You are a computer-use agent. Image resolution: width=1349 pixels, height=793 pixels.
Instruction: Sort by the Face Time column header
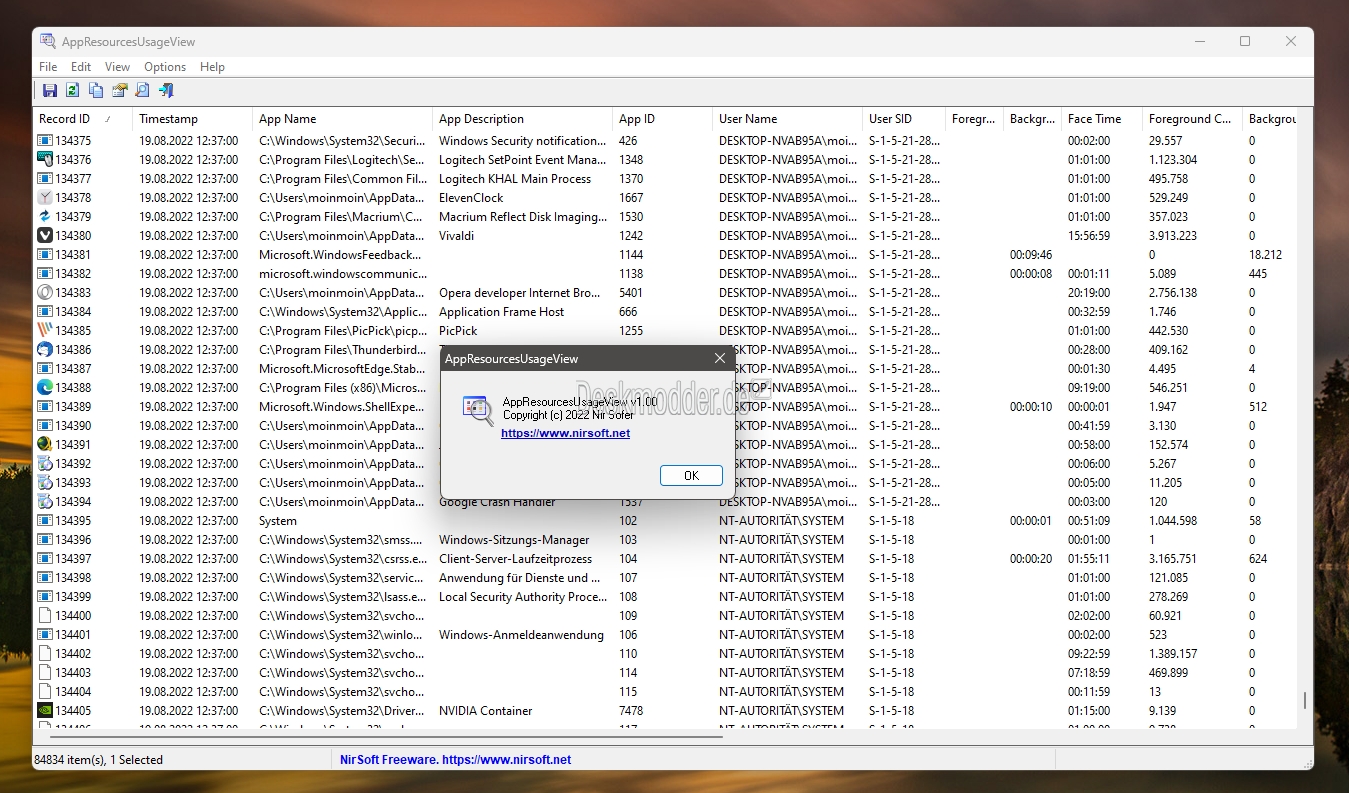click(1102, 119)
